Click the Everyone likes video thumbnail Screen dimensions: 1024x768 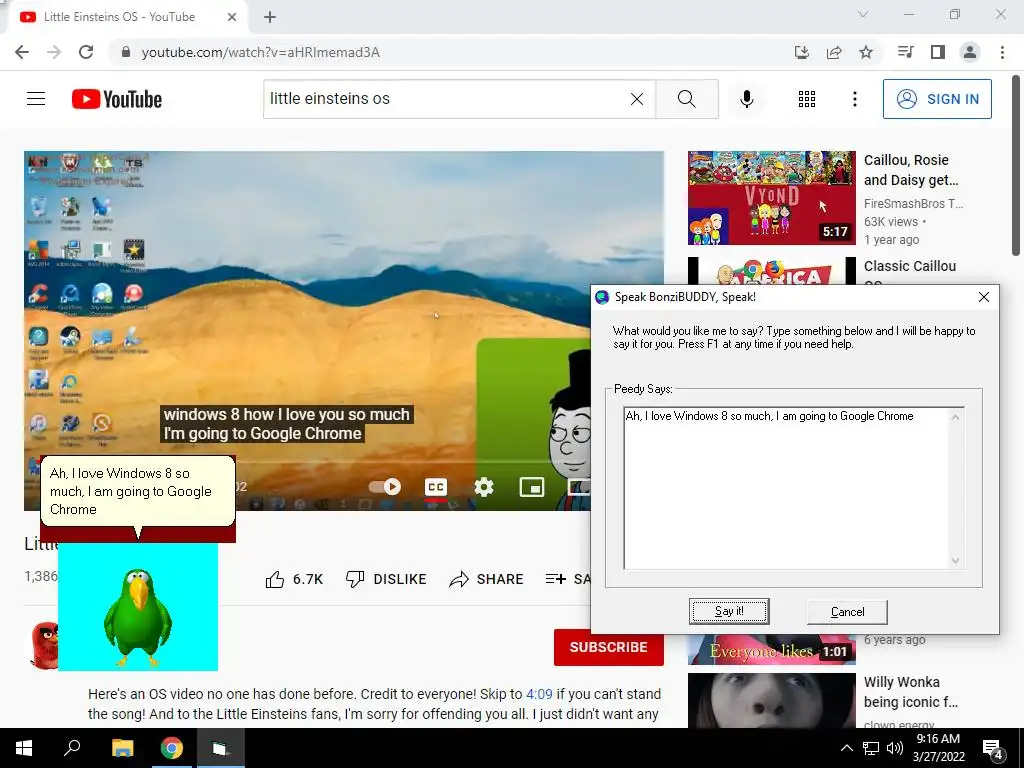[x=771, y=650]
